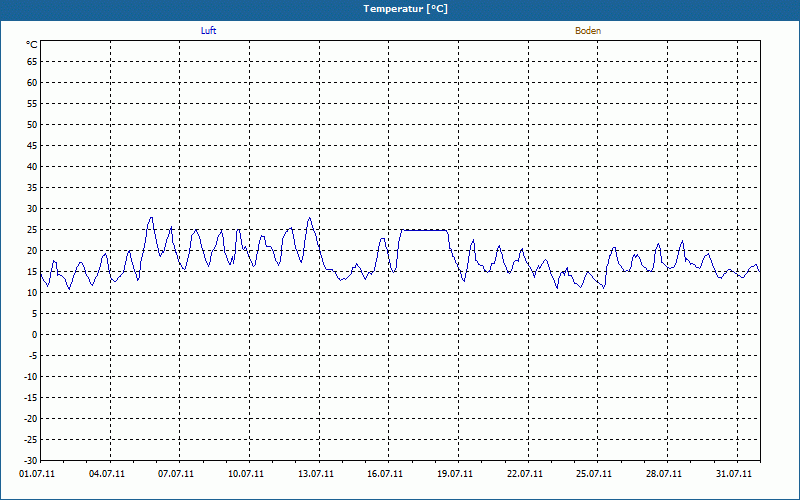
Task: Click the Boden legend label
Action: (588, 31)
